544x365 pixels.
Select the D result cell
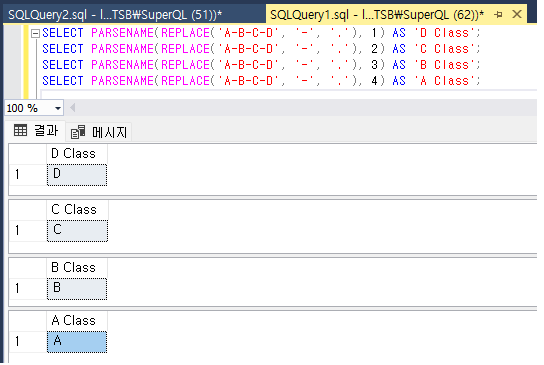[x=77, y=175]
